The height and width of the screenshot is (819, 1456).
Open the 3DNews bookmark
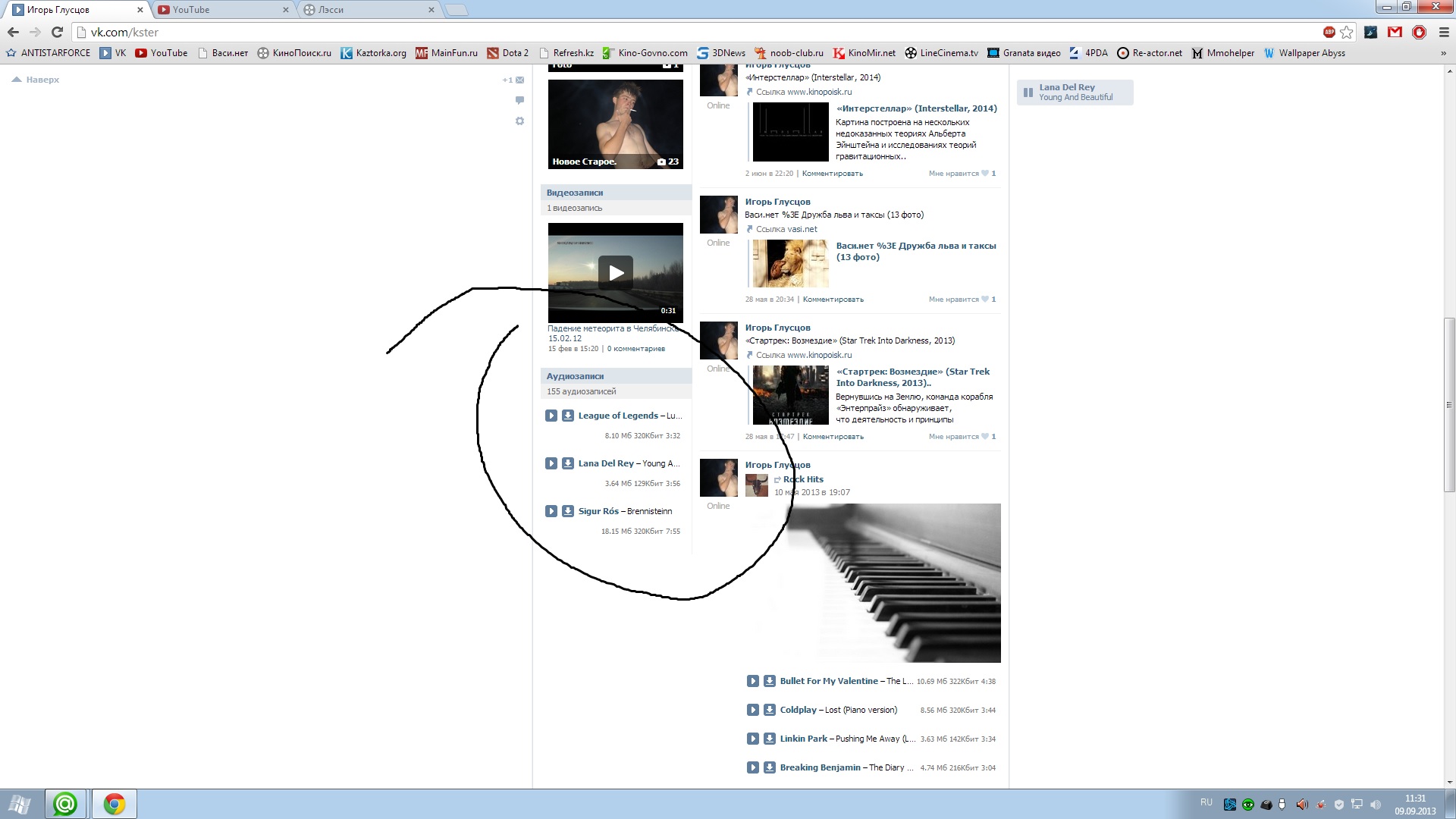click(721, 53)
